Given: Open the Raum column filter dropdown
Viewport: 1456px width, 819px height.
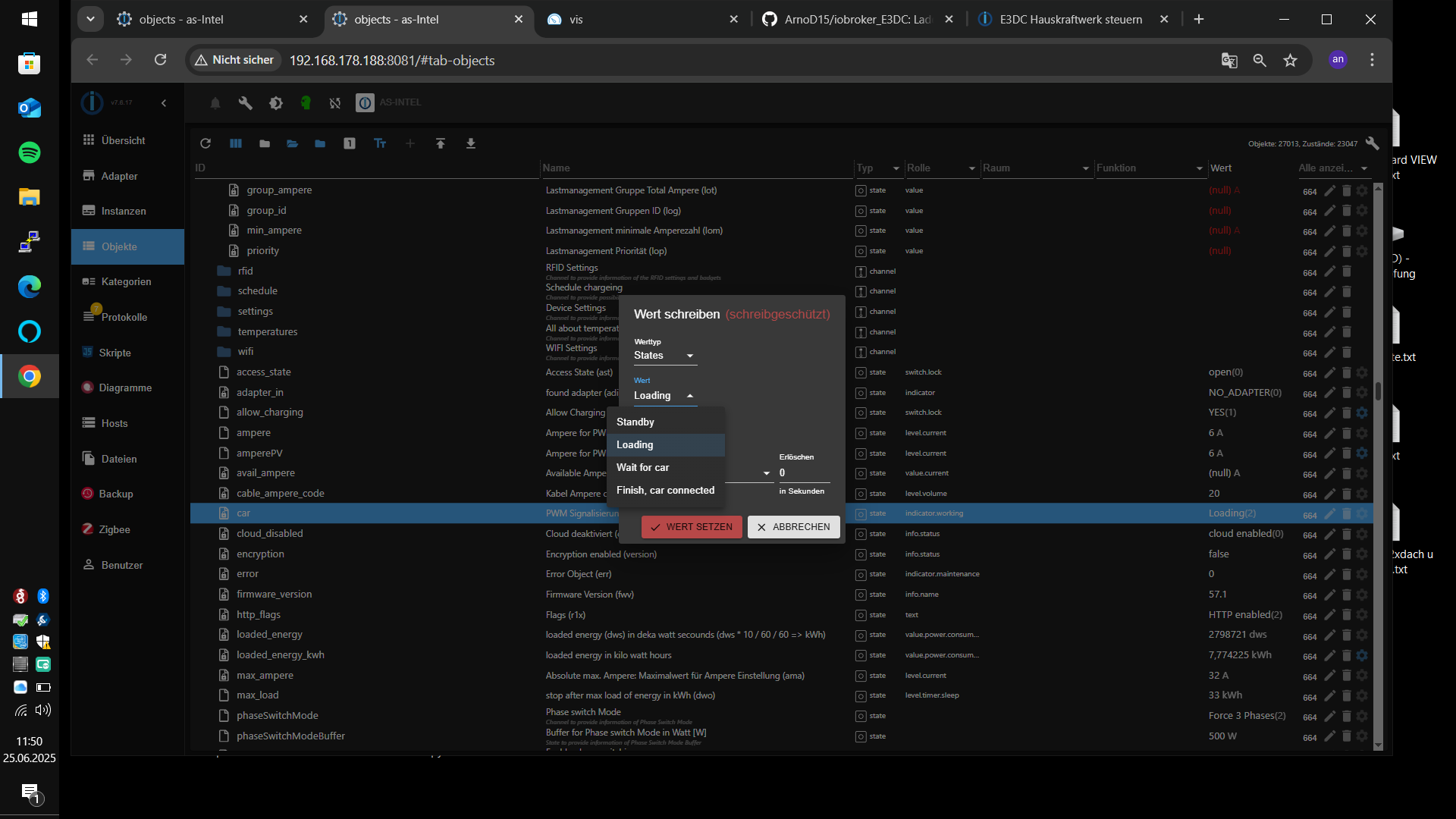Looking at the screenshot, I should click(x=1086, y=168).
